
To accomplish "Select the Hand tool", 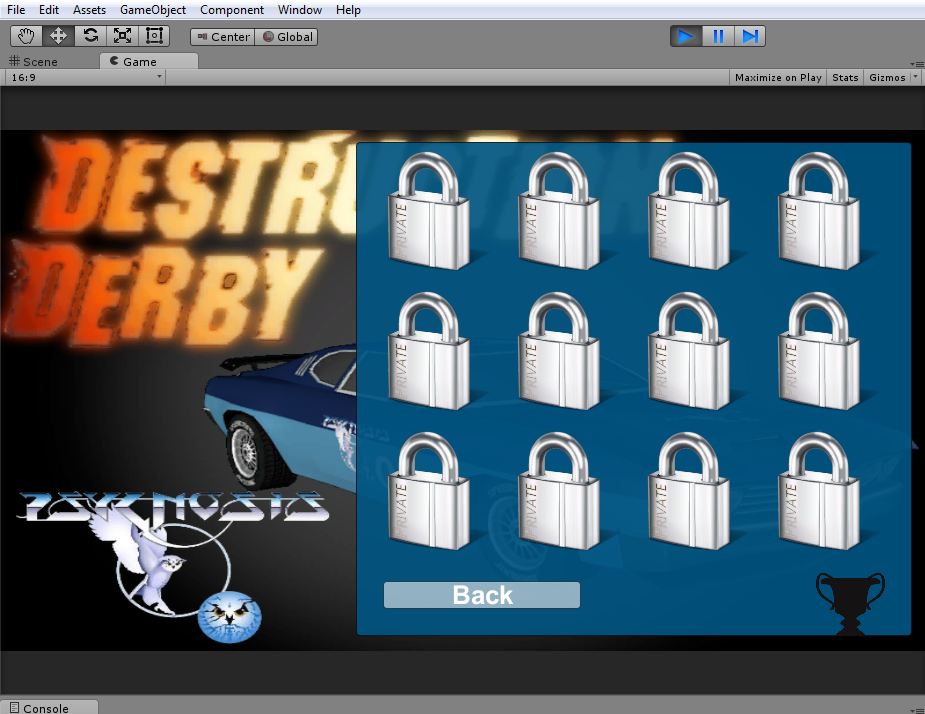I will click(25, 35).
